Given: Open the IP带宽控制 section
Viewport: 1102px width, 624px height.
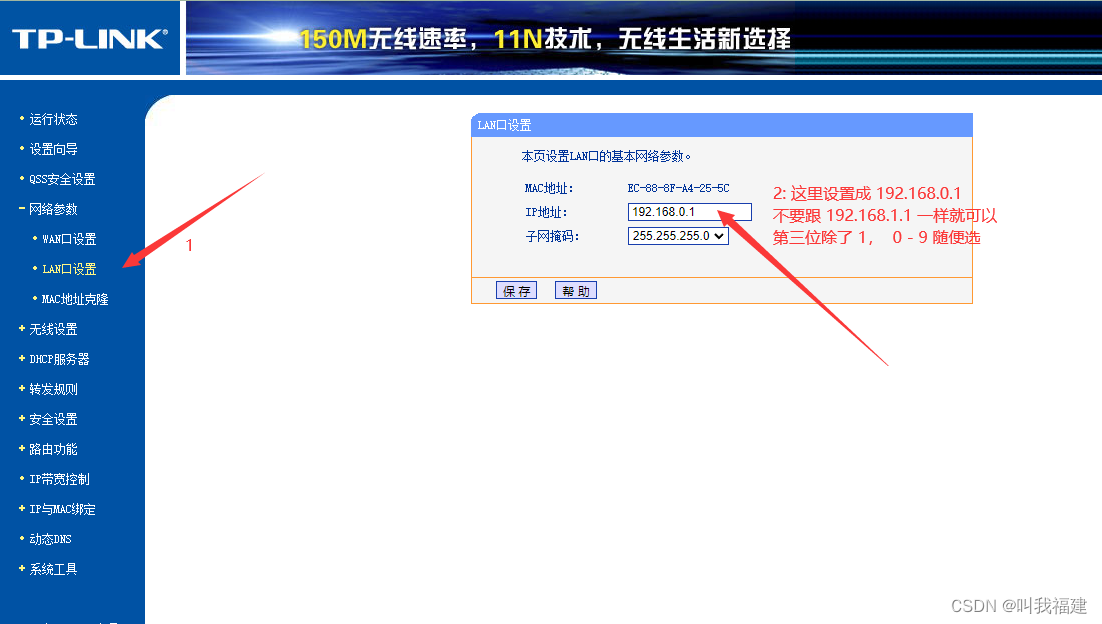Looking at the screenshot, I should (x=59, y=479).
